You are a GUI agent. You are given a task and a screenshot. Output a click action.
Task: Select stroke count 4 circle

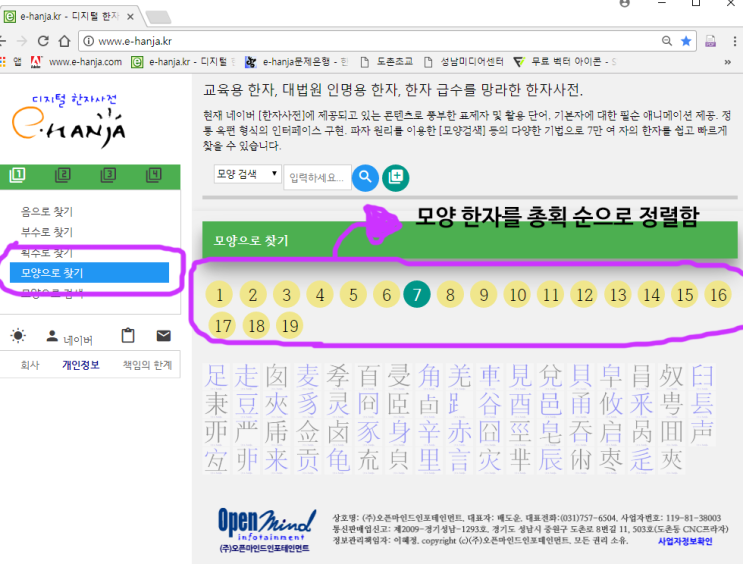320,294
